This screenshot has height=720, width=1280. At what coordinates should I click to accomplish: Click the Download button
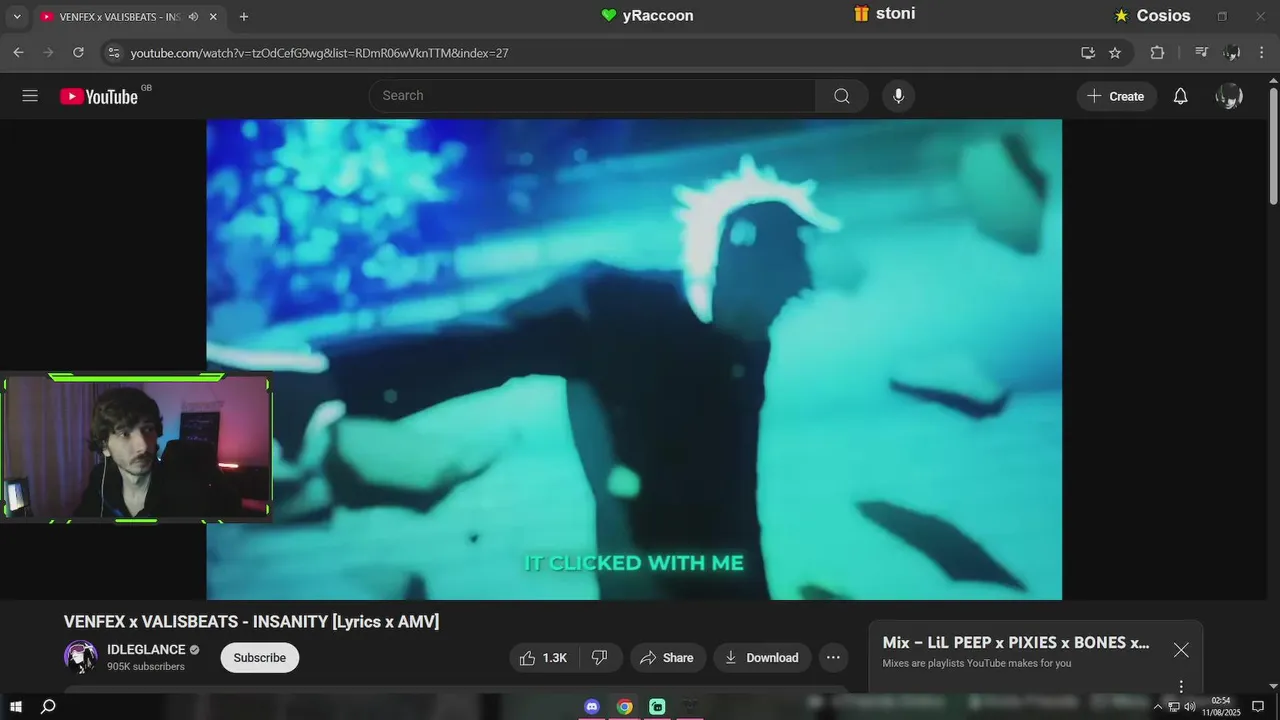[762, 657]
